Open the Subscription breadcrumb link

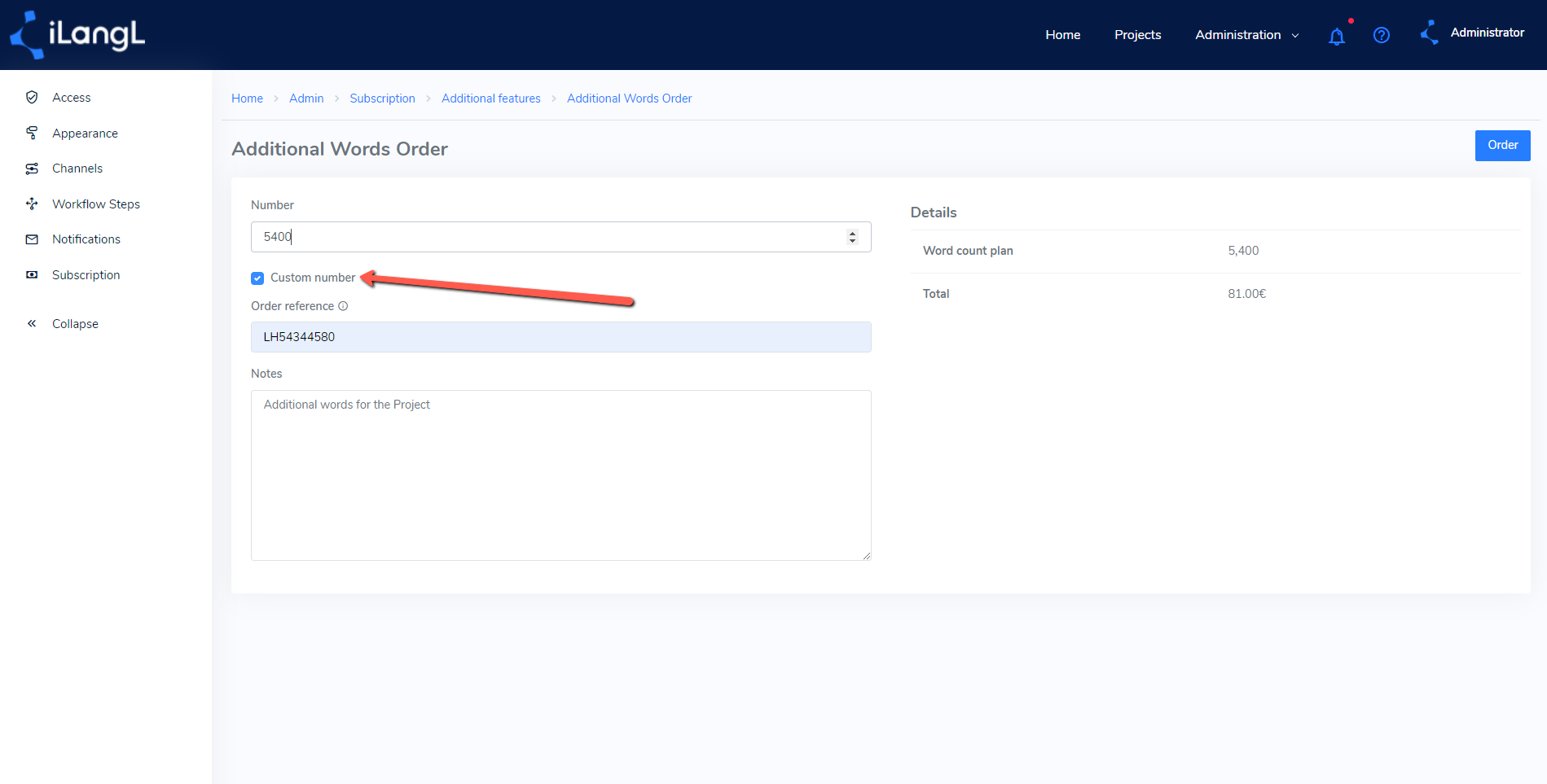coord(382,99)
